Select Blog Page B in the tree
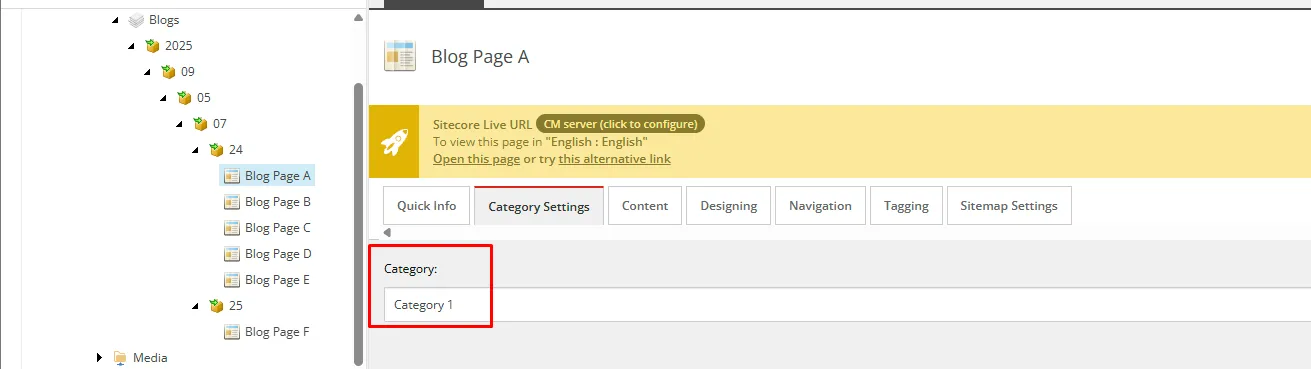Screen dimensions: 1311x369 click(x=278, y=202)
